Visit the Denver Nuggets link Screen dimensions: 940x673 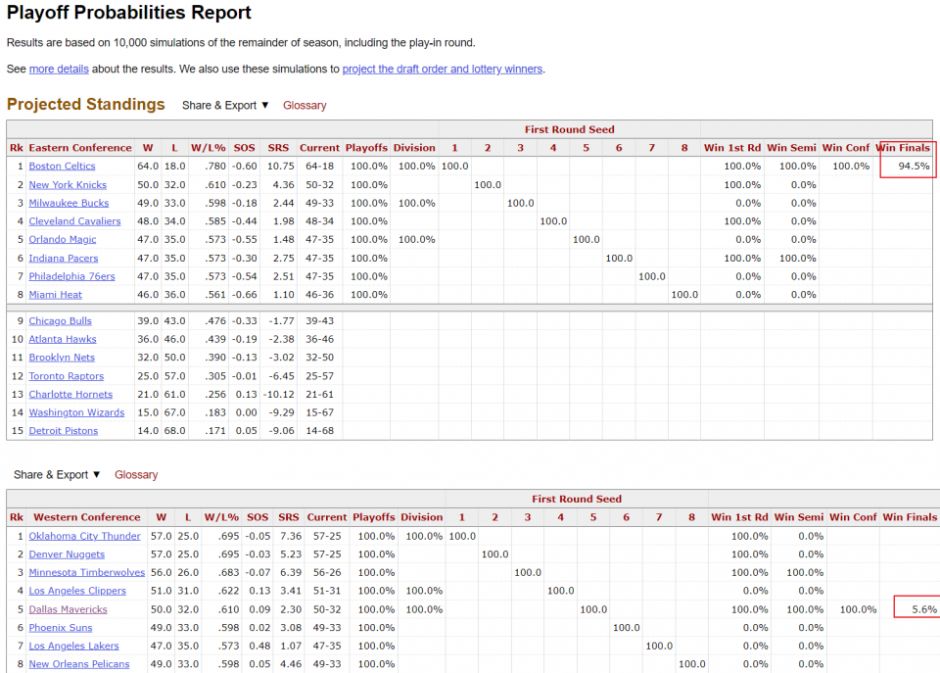click(x=67, y=554)
